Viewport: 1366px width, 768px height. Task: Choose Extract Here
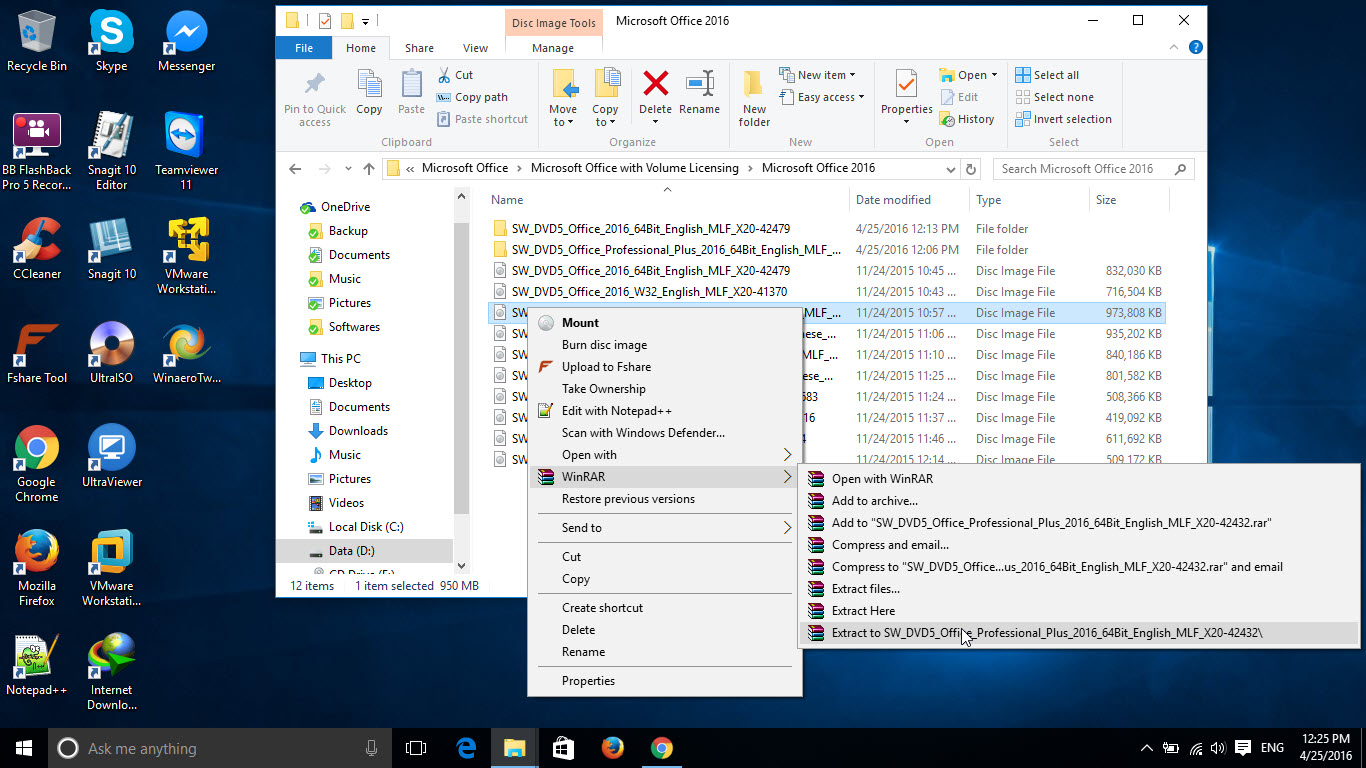[1080, 611]
